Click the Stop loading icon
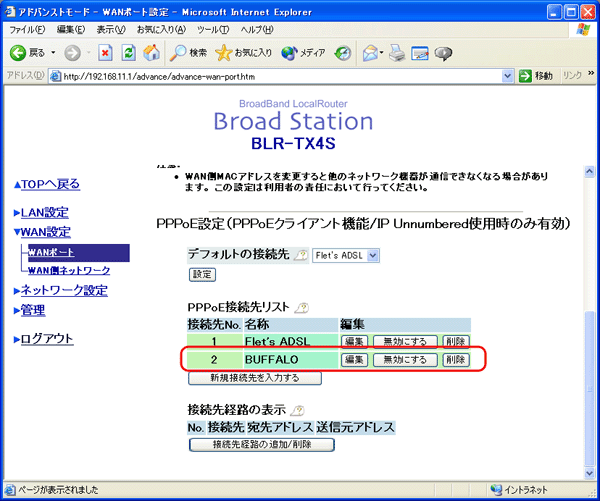Image resolution: width=600 pixels, height=501 pixels. [x=105, y=52]
